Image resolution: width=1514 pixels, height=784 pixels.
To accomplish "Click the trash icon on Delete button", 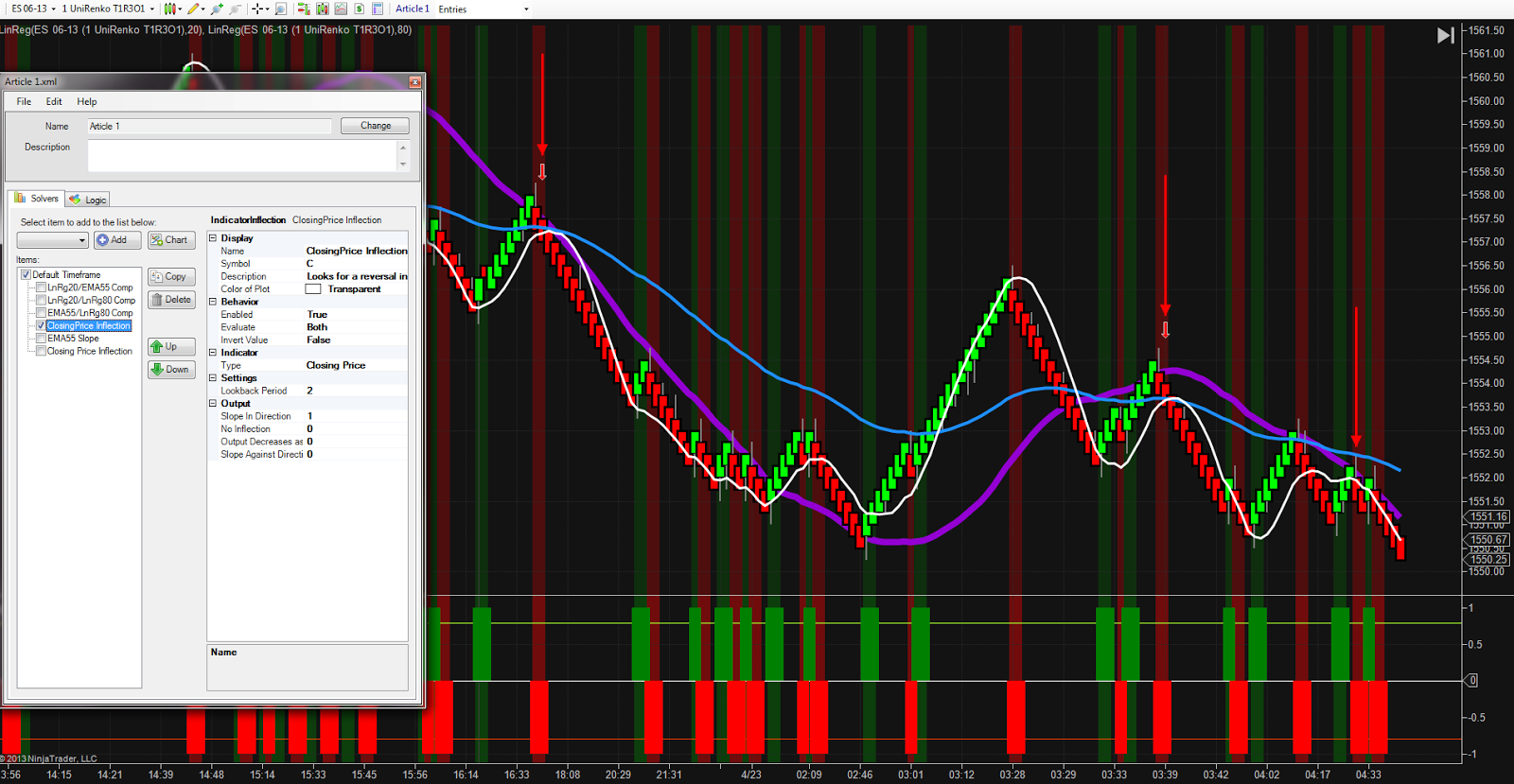I will [x=156, y=300].
